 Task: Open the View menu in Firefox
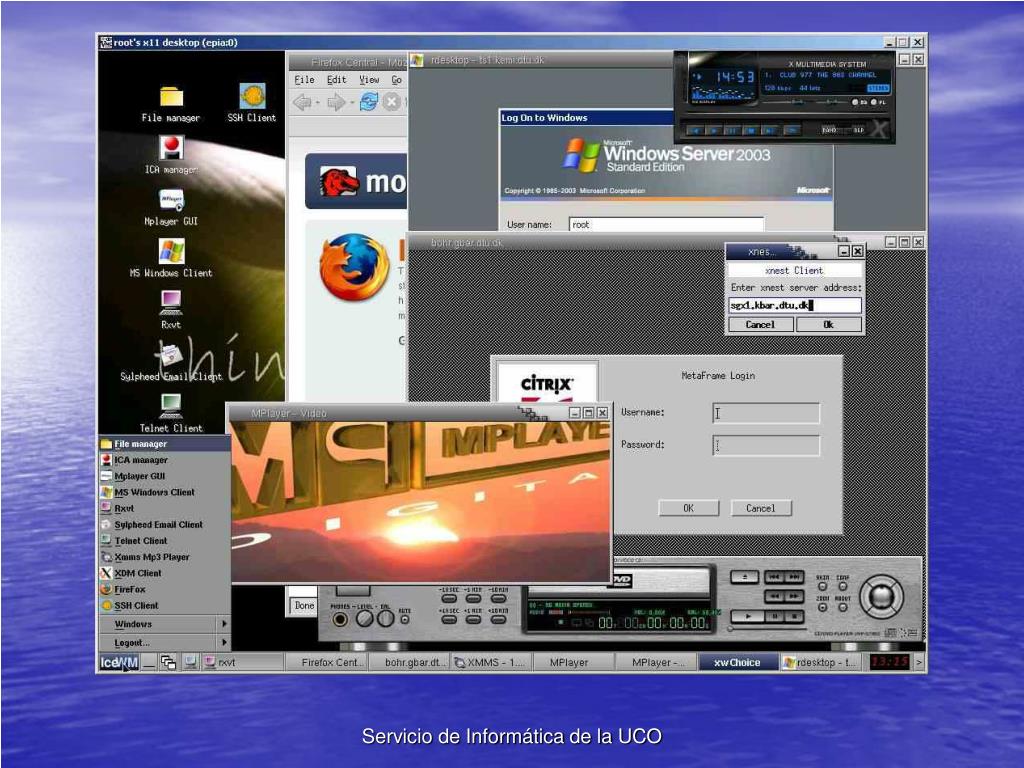coord(369,80)
